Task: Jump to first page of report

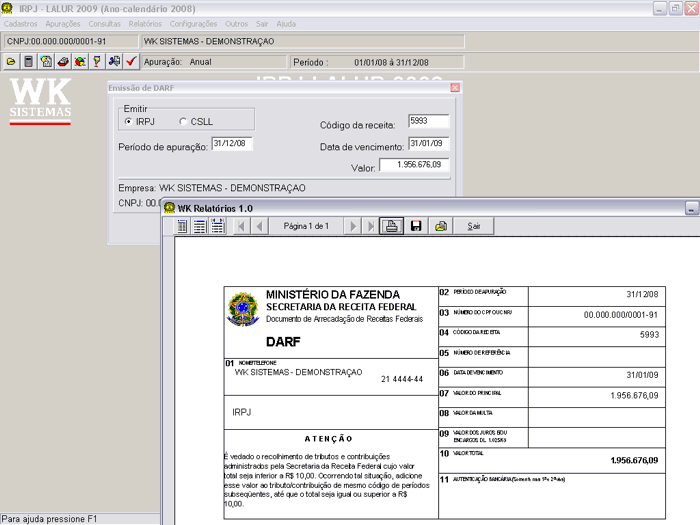Action: point(240,227)
